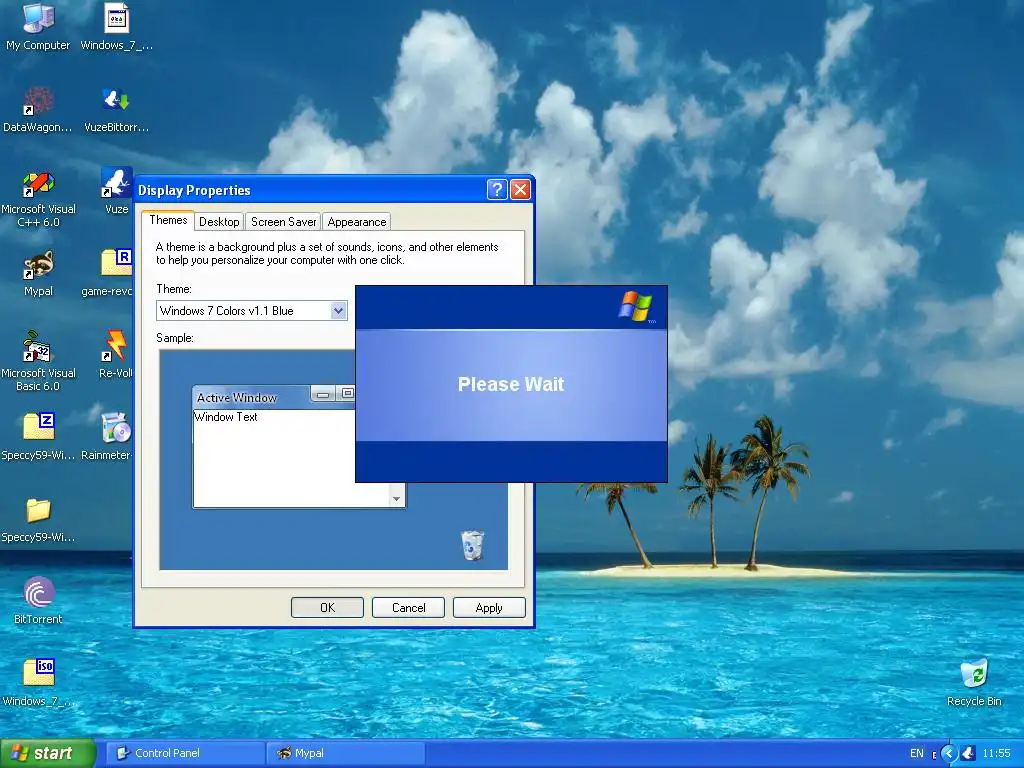Click the help question mark in Display Properties
Image resolution: width=1024 pixels, height=768 pixels.
[497, 190]
